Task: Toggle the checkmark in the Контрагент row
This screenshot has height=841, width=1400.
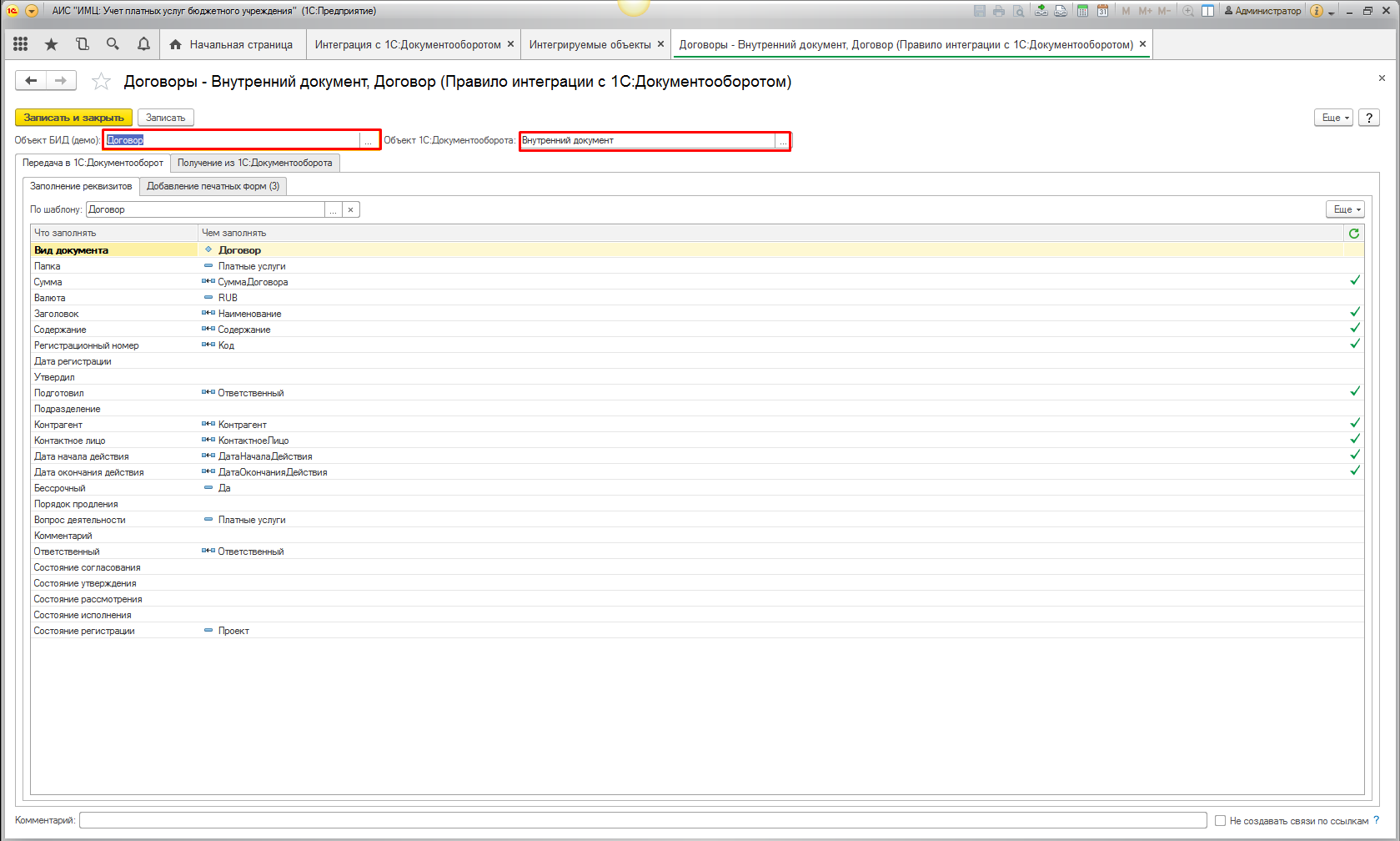Action: click(x=1355, y=424)
